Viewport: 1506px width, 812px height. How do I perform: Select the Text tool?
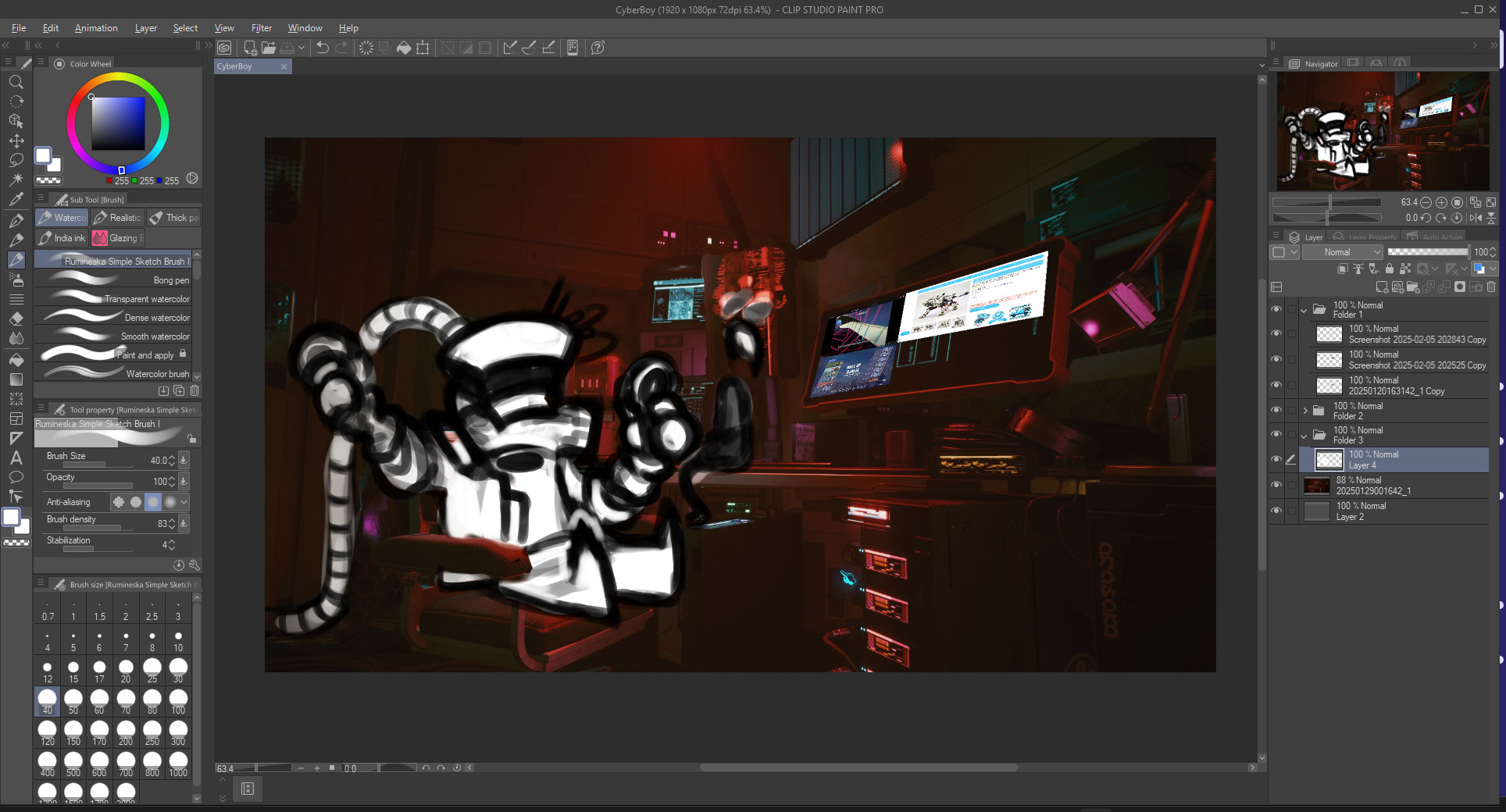tap(16, 458)
